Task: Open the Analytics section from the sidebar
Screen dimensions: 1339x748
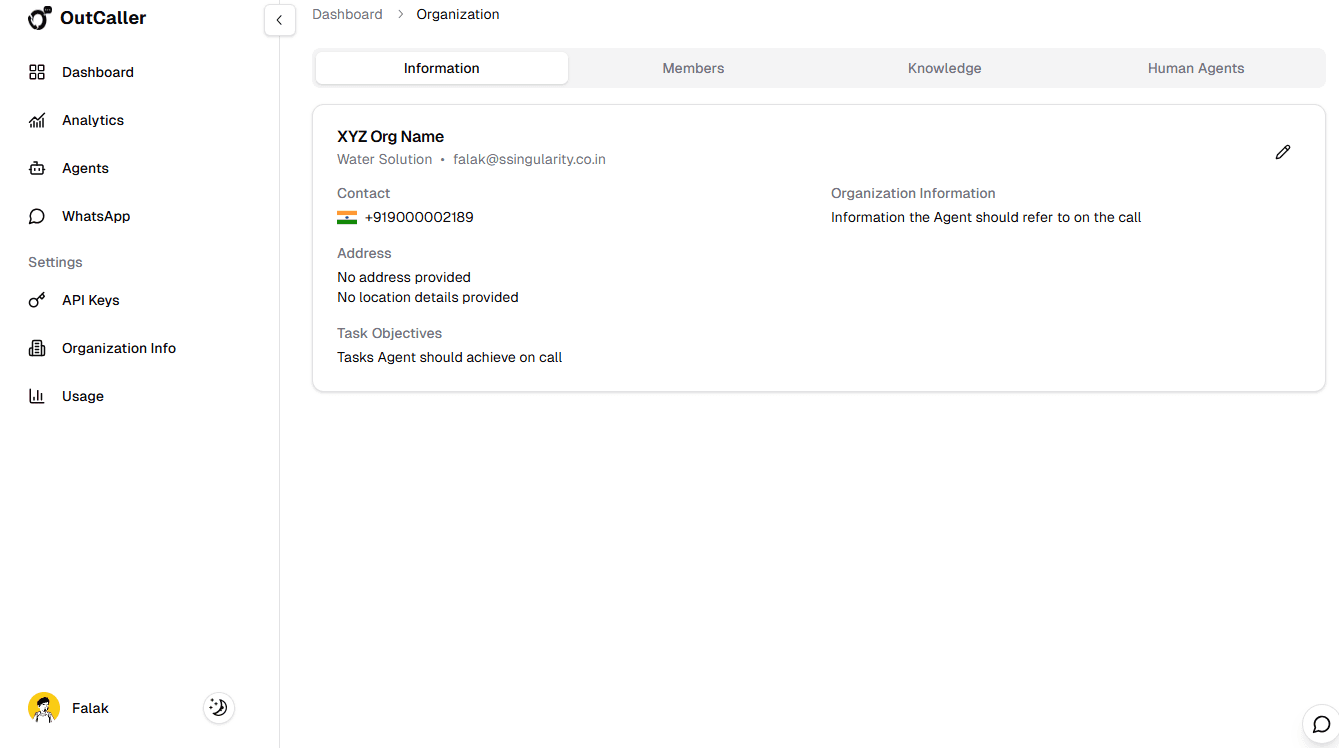Action: tap(90, 120)
